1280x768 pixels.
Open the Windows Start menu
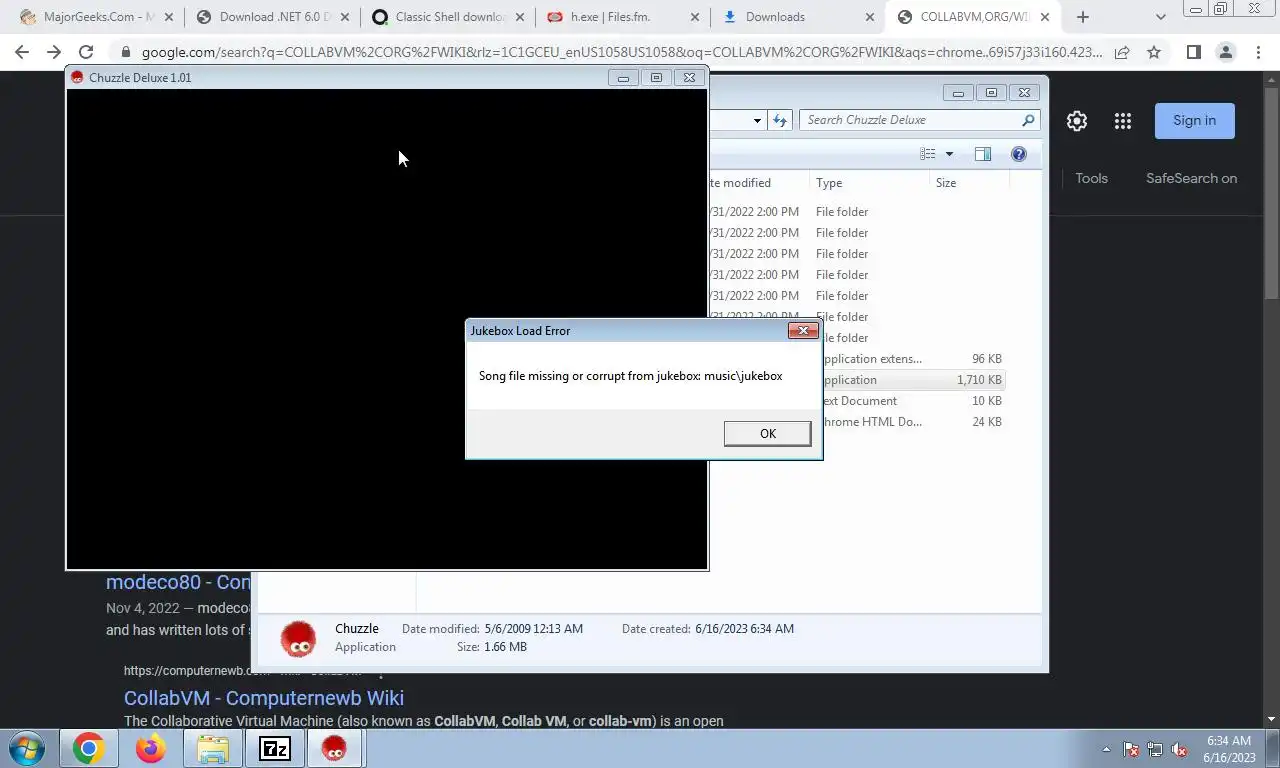27,748
